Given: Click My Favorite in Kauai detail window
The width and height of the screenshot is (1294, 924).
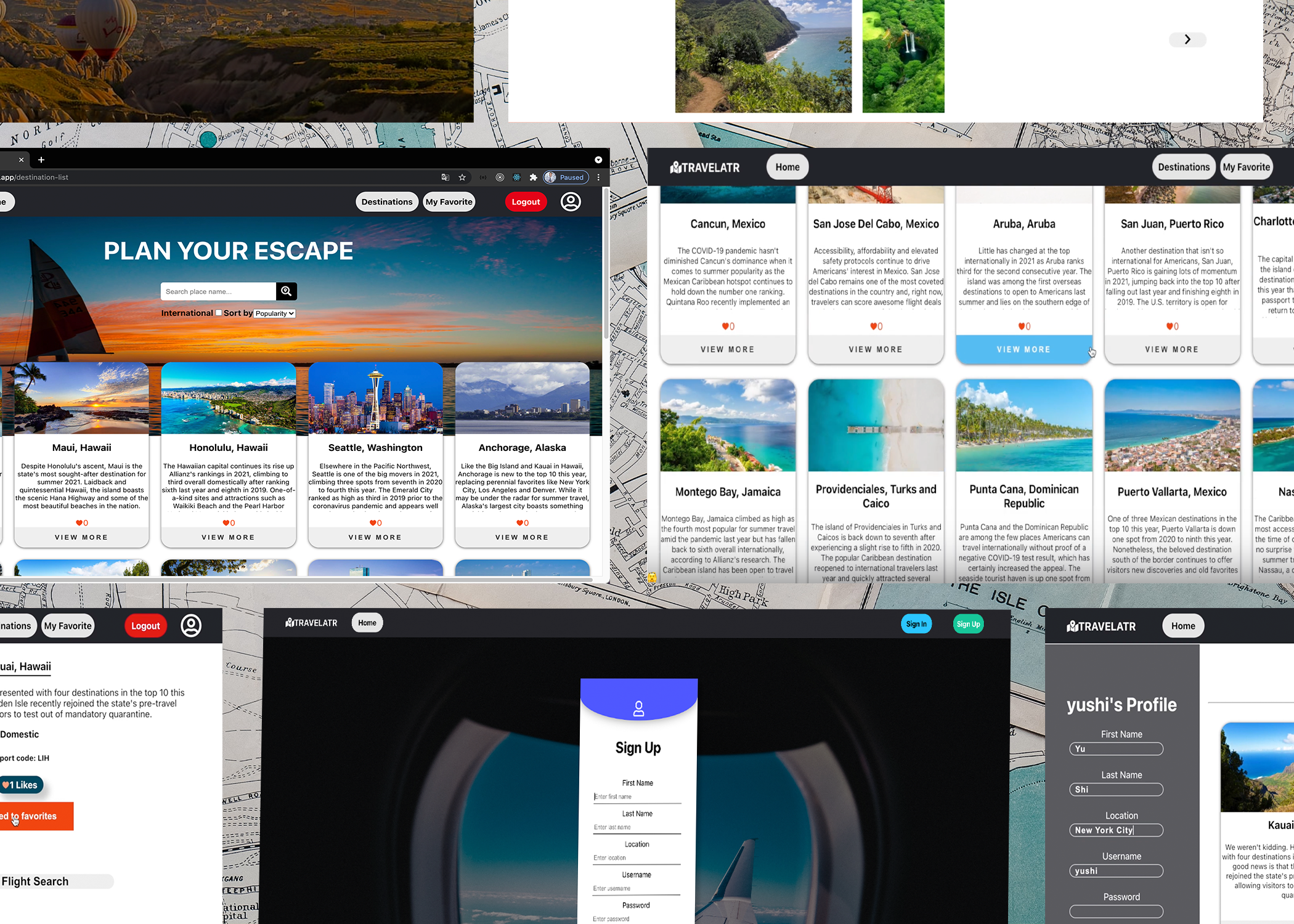Looking at the screenshot, I should 68,626.
